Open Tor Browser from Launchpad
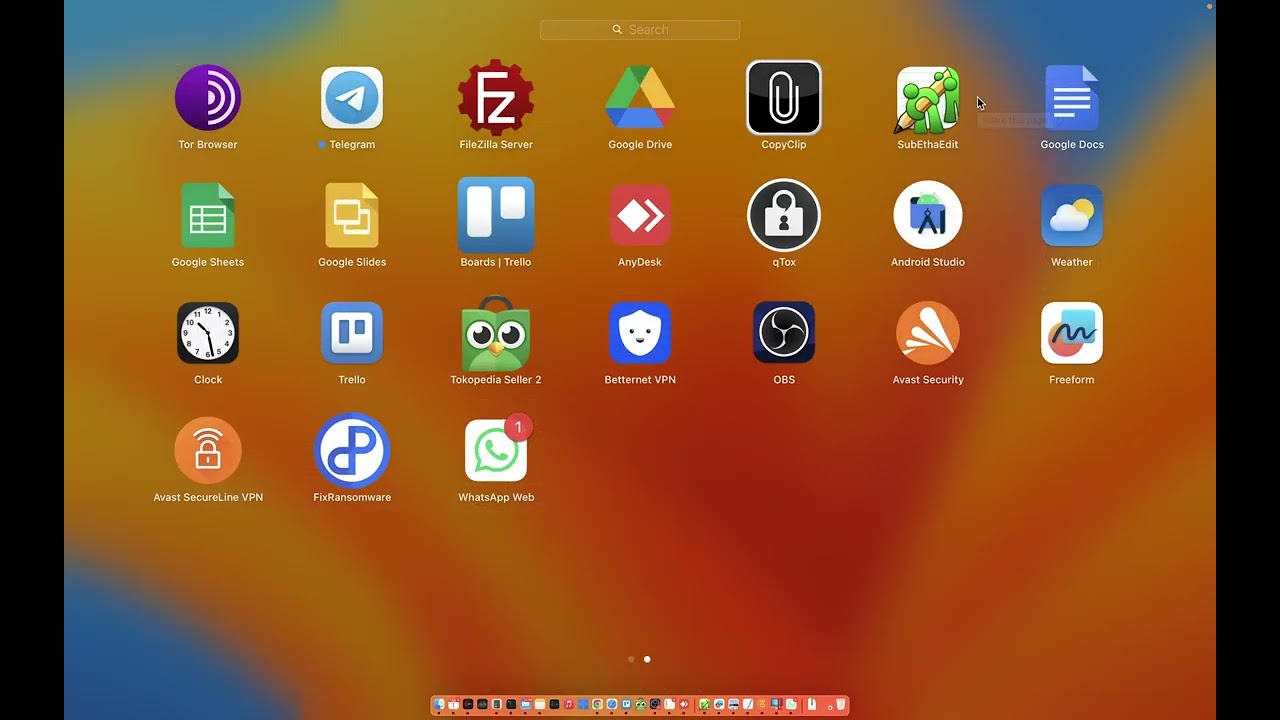 [208, 98]
